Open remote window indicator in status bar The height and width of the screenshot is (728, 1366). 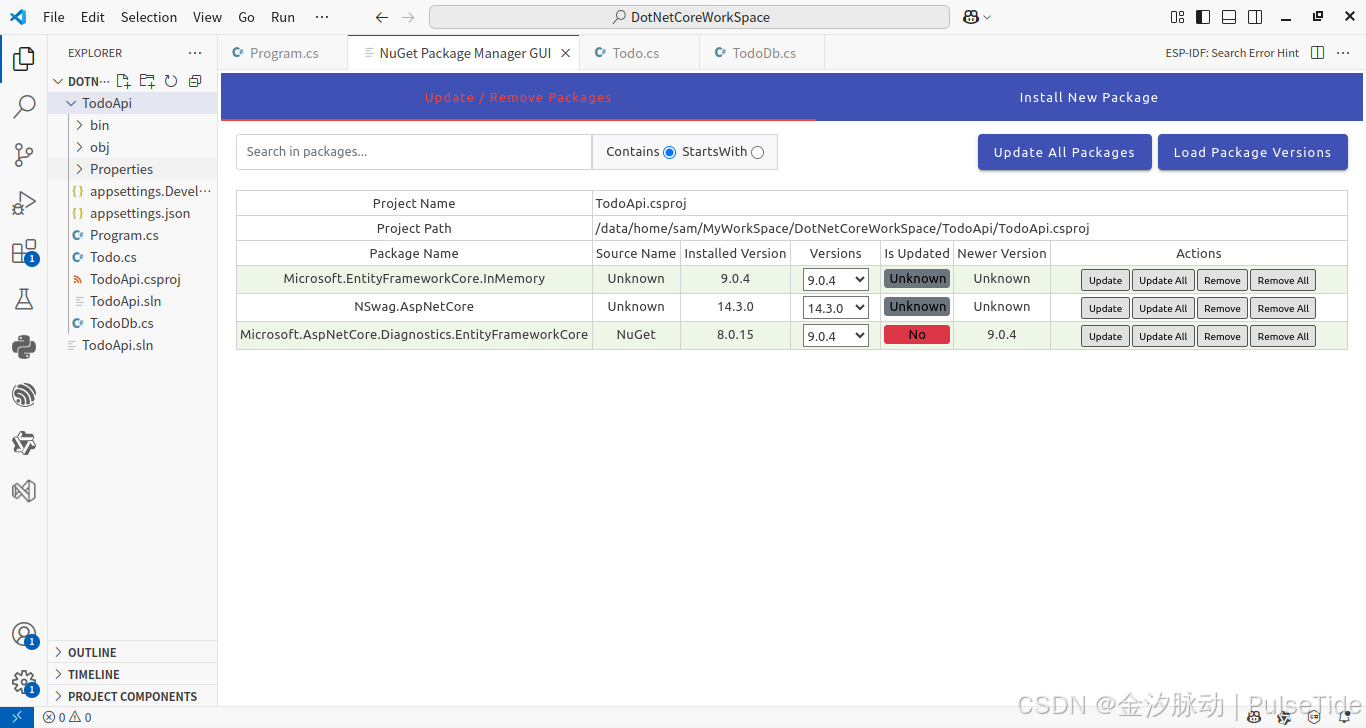[17, 717]
